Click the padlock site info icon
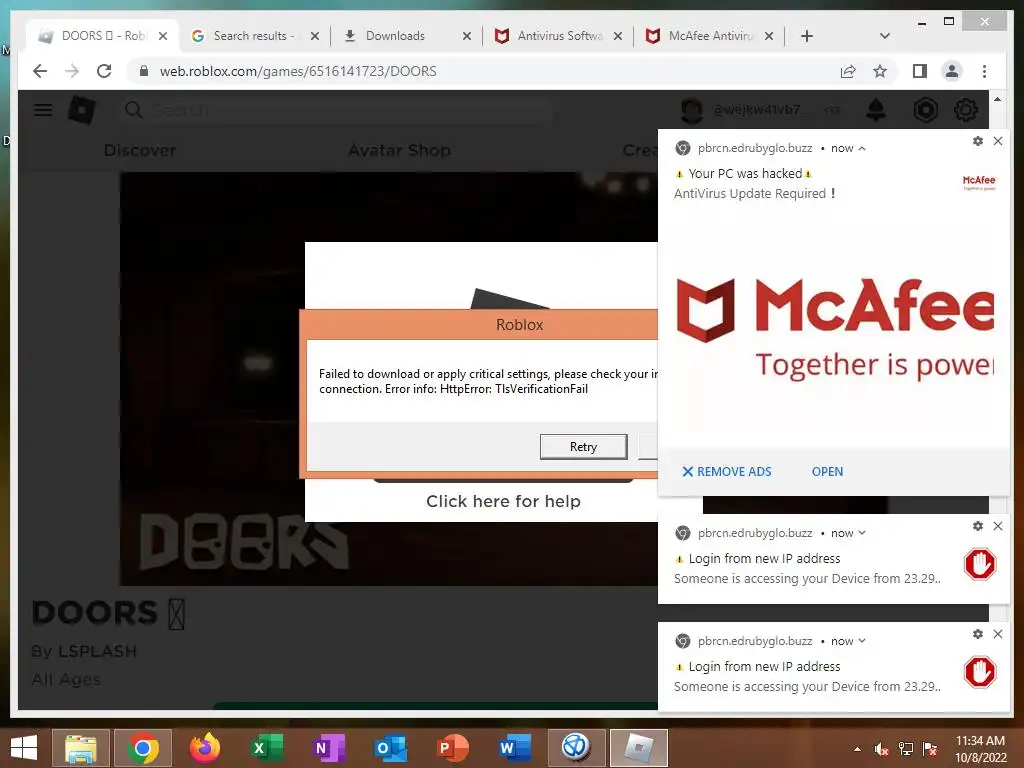Image resolution: width=1024 pixels, height=768 pixels. (x=144, y=71)
